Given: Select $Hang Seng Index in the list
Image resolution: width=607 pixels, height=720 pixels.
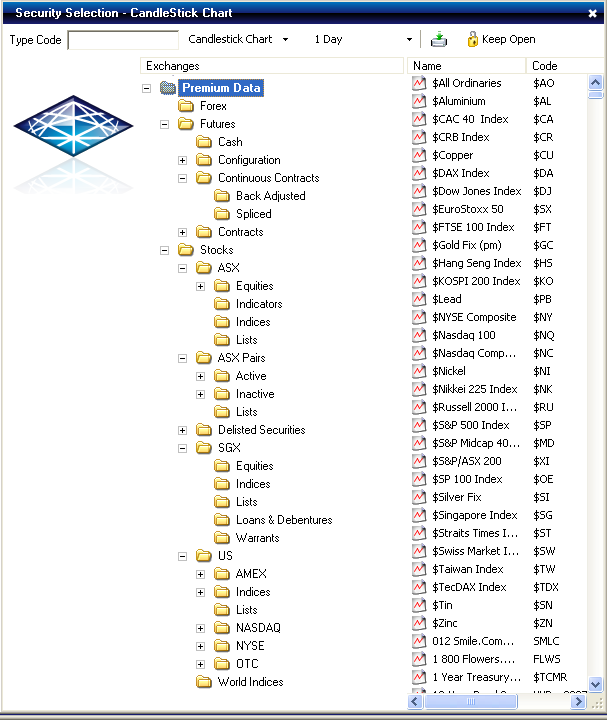Looking at the screenshot, I should point(477,263).
